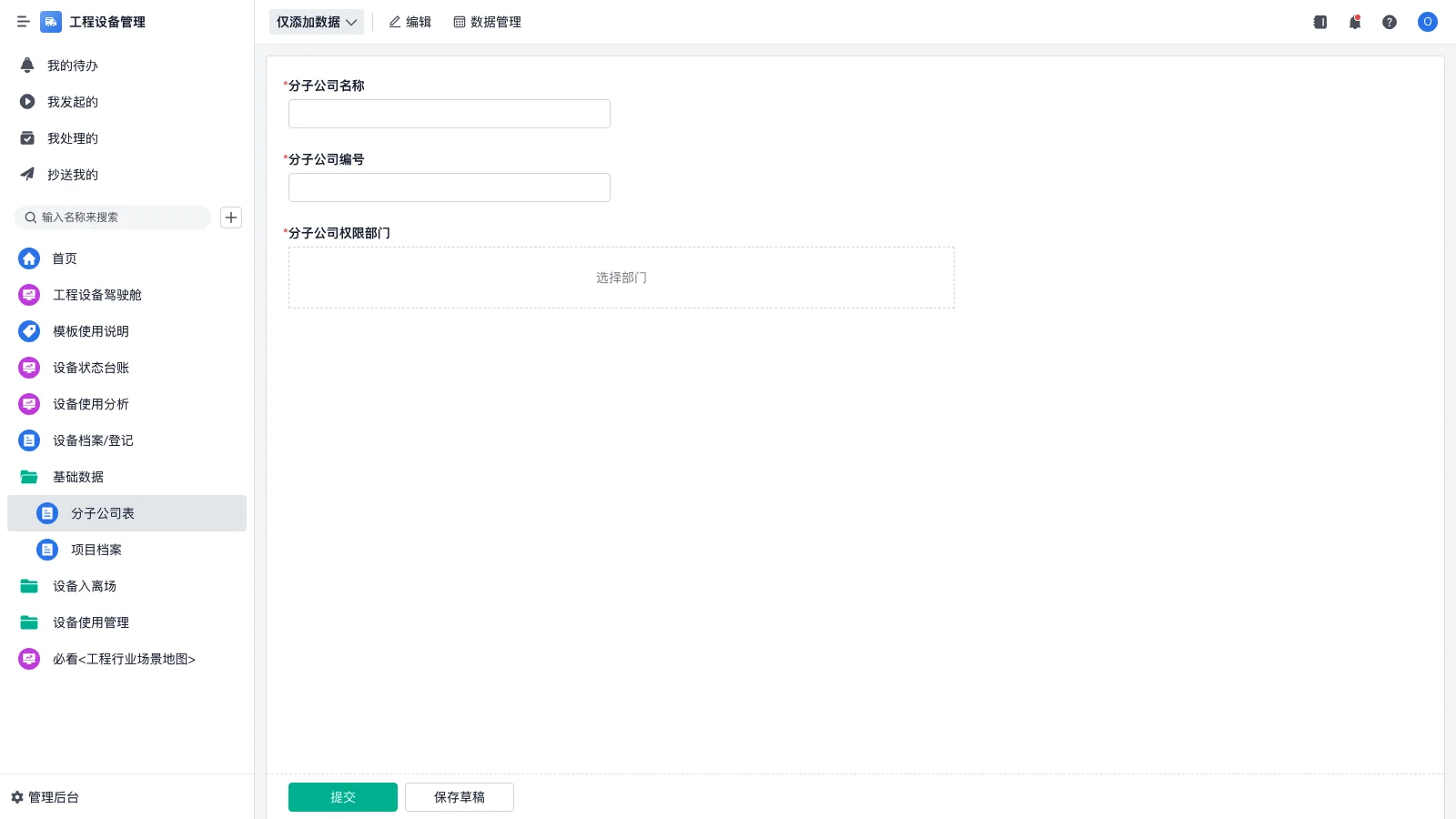Open 模板使用说明 page

(126, 331)
